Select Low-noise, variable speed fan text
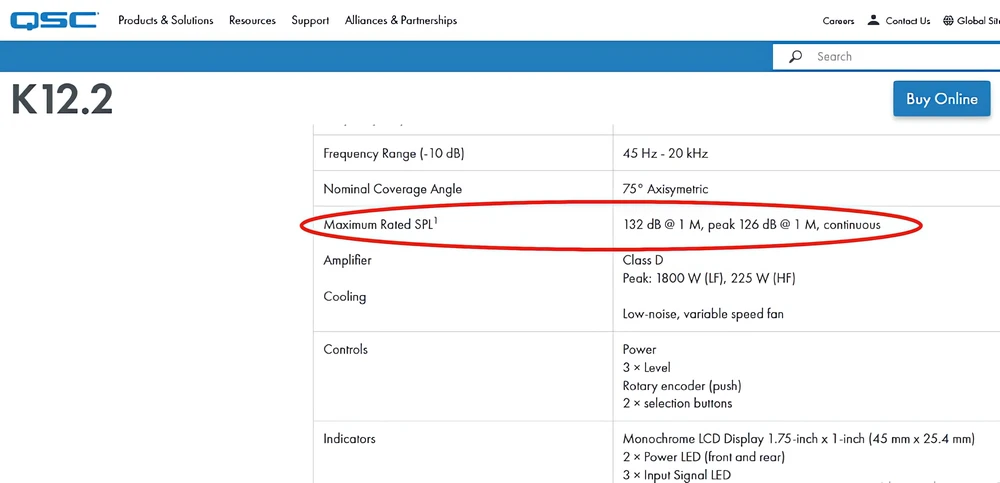The width and height of the screenshot is (1000, 483). (703, 314)
